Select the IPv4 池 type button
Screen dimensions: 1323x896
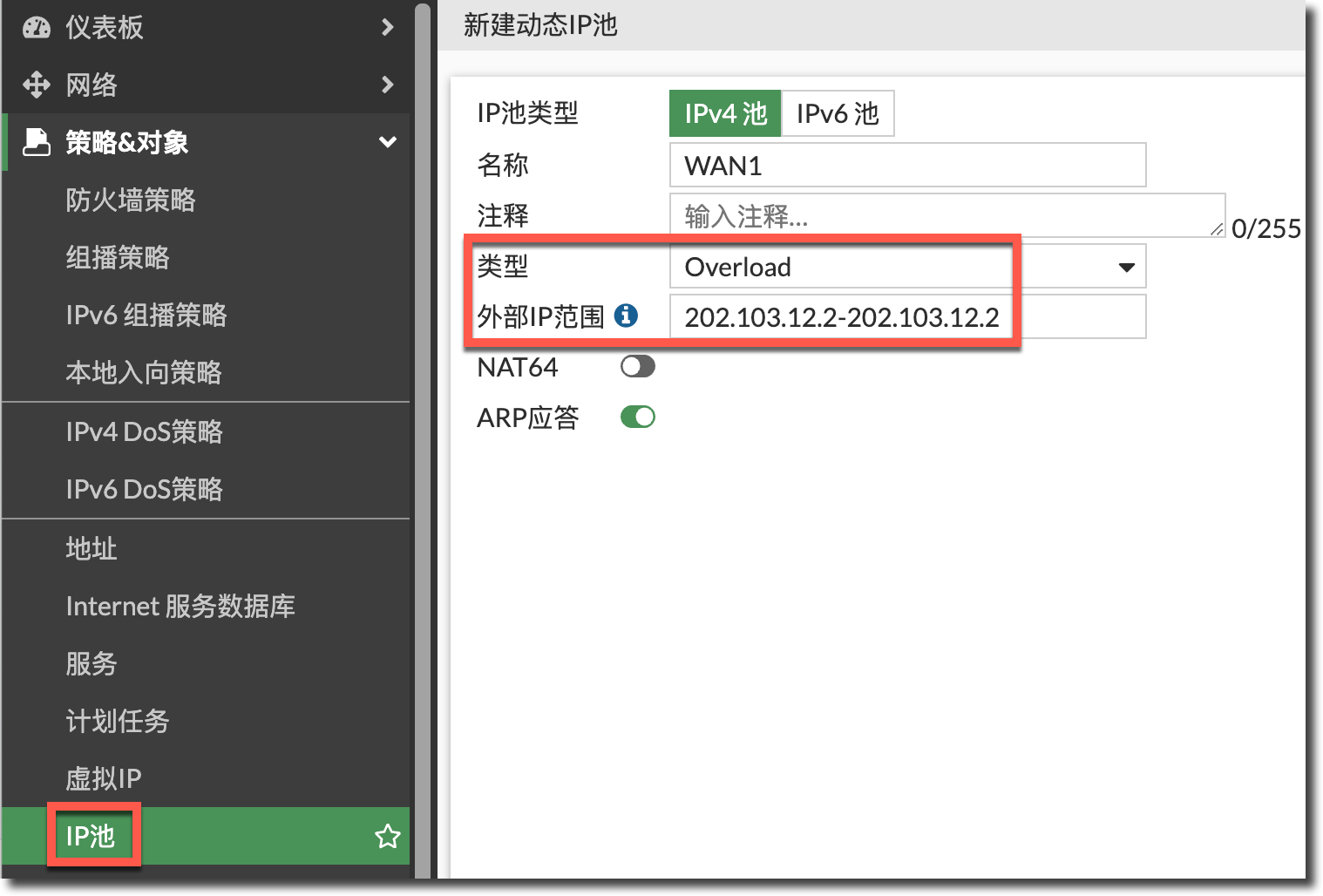(725, 113)
